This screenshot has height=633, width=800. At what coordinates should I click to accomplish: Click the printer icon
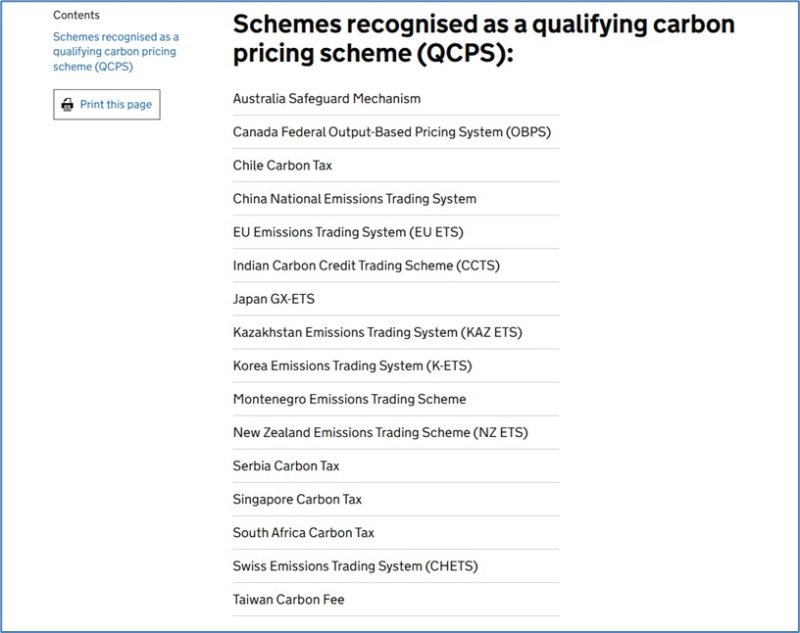(x=67, y=105)
